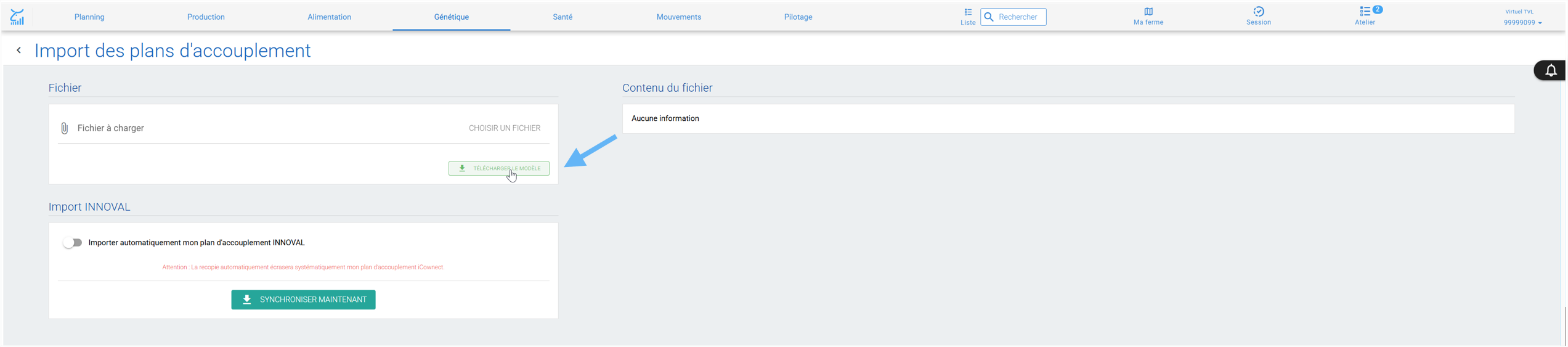Click the Fichier à charger file field
1568x347 pixels.
tap(303, 128)
